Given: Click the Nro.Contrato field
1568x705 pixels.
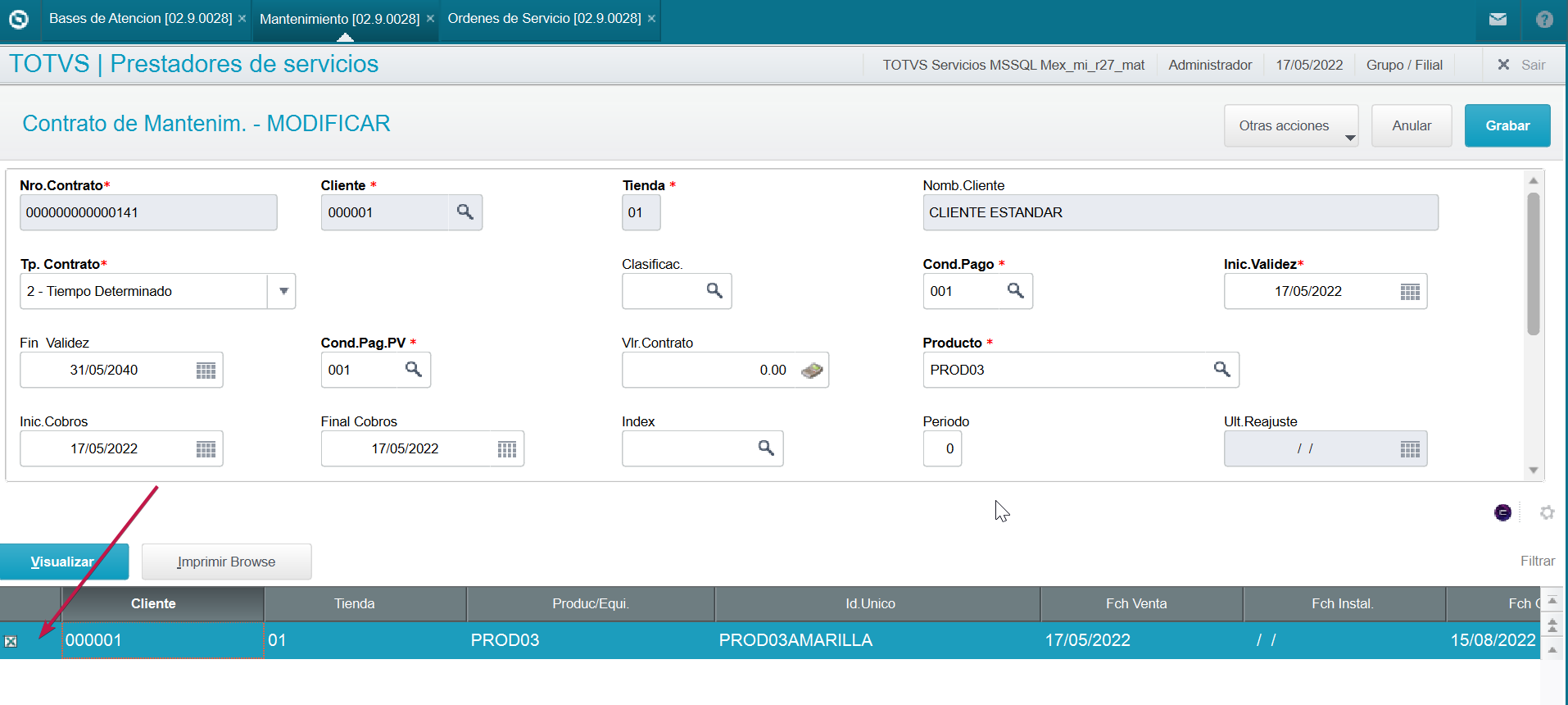Looking at the screenshot, I should coord(148,212).
